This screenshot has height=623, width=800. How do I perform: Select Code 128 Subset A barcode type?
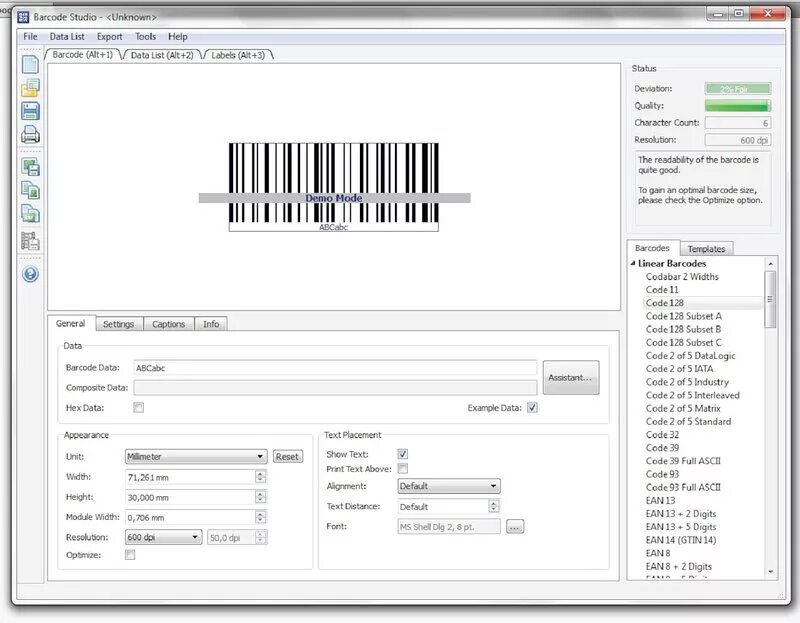pos(684,316)
